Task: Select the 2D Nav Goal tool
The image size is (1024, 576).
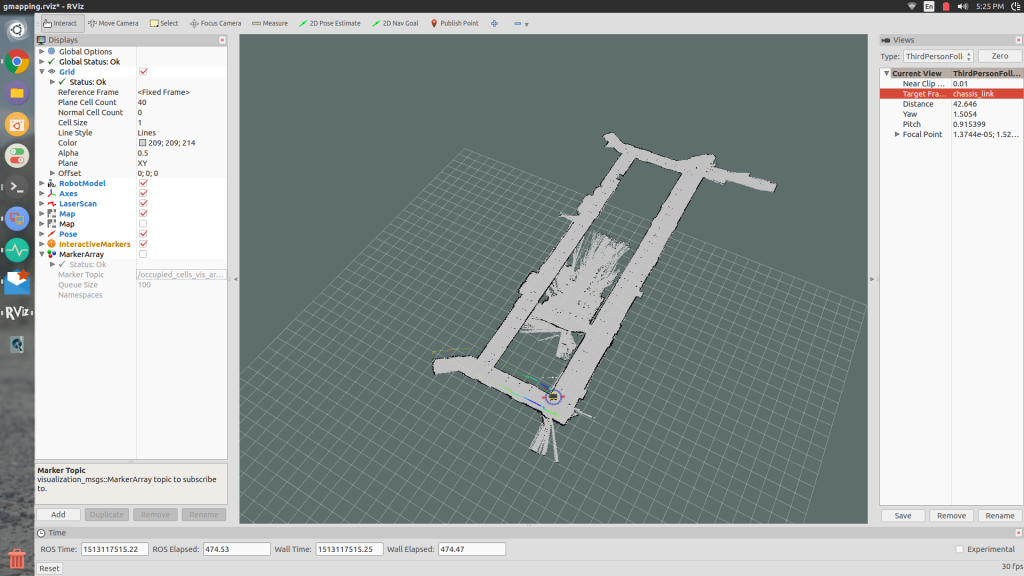Action: click(x=395, y=24)
